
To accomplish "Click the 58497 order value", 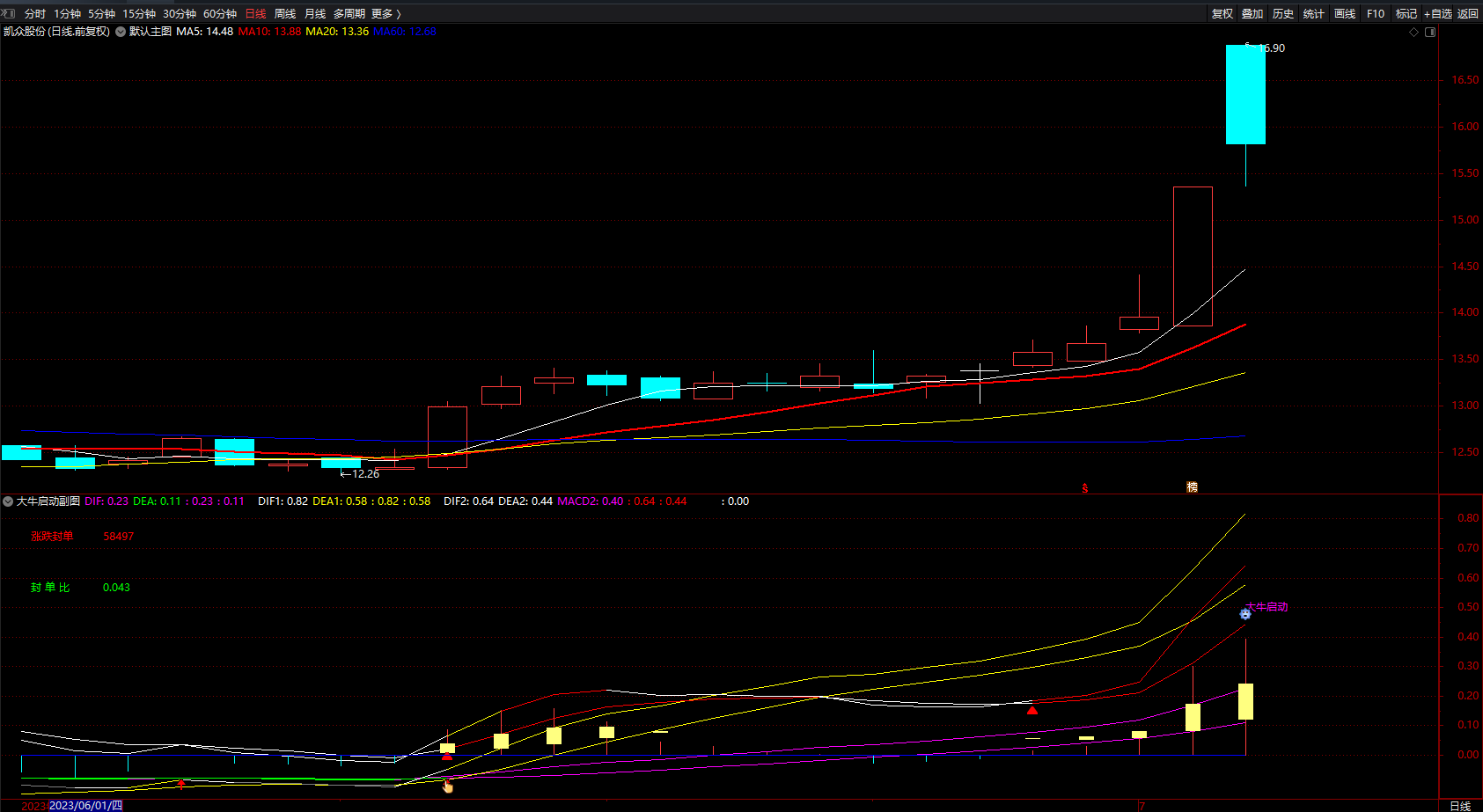I will click(119, 537).
